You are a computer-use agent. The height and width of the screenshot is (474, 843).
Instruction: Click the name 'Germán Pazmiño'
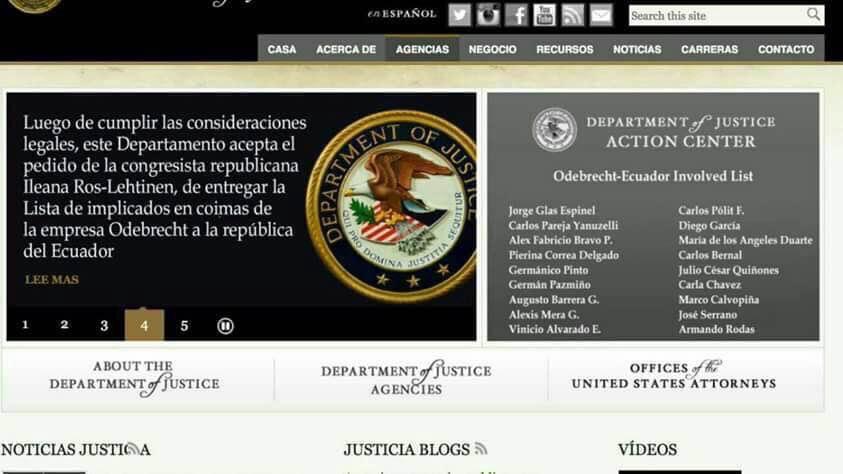coord(549,285)
